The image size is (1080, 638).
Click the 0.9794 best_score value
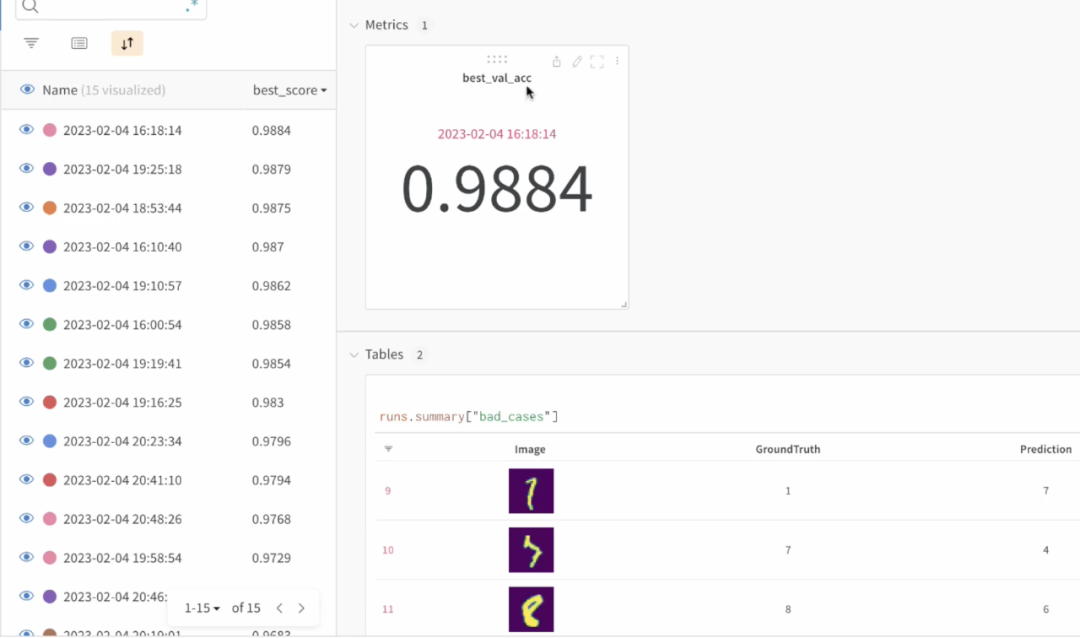point(271,480)
